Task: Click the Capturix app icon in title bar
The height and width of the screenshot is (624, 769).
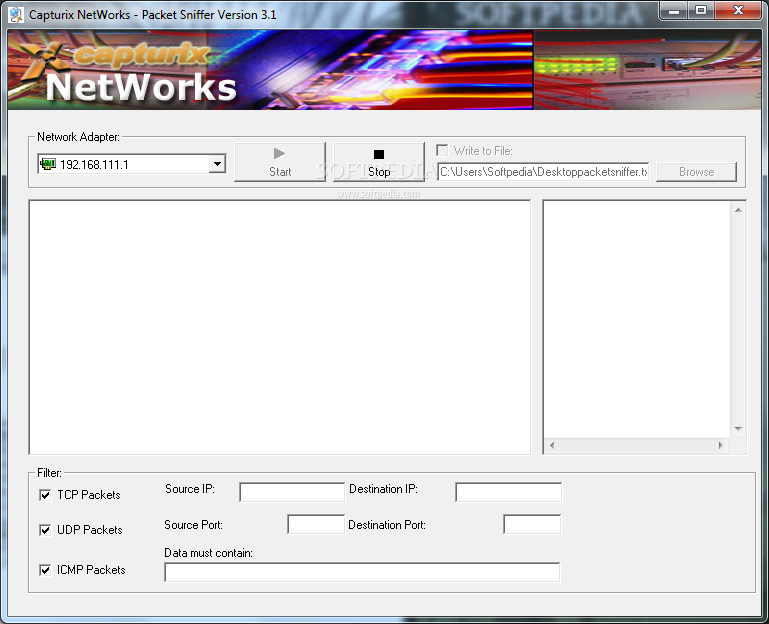Action: [x=16, y=15]
